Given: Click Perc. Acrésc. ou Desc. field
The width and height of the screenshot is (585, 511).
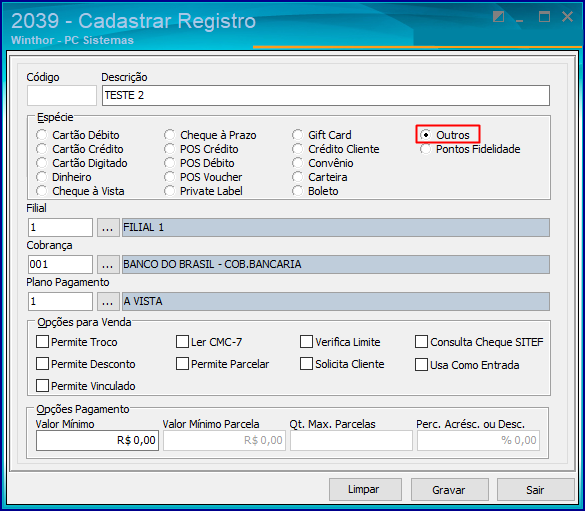Looking at the screenshot, I should click(478, 441).
